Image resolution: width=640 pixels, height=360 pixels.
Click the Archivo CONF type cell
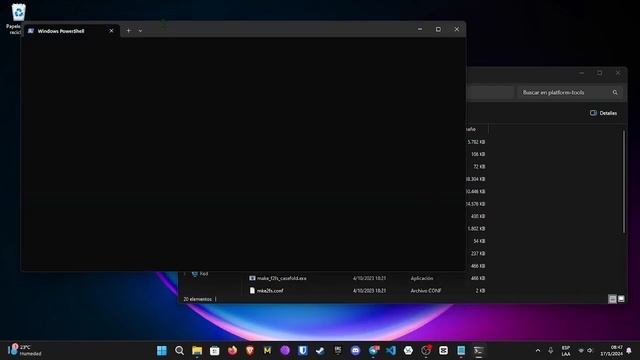point(426,291)
